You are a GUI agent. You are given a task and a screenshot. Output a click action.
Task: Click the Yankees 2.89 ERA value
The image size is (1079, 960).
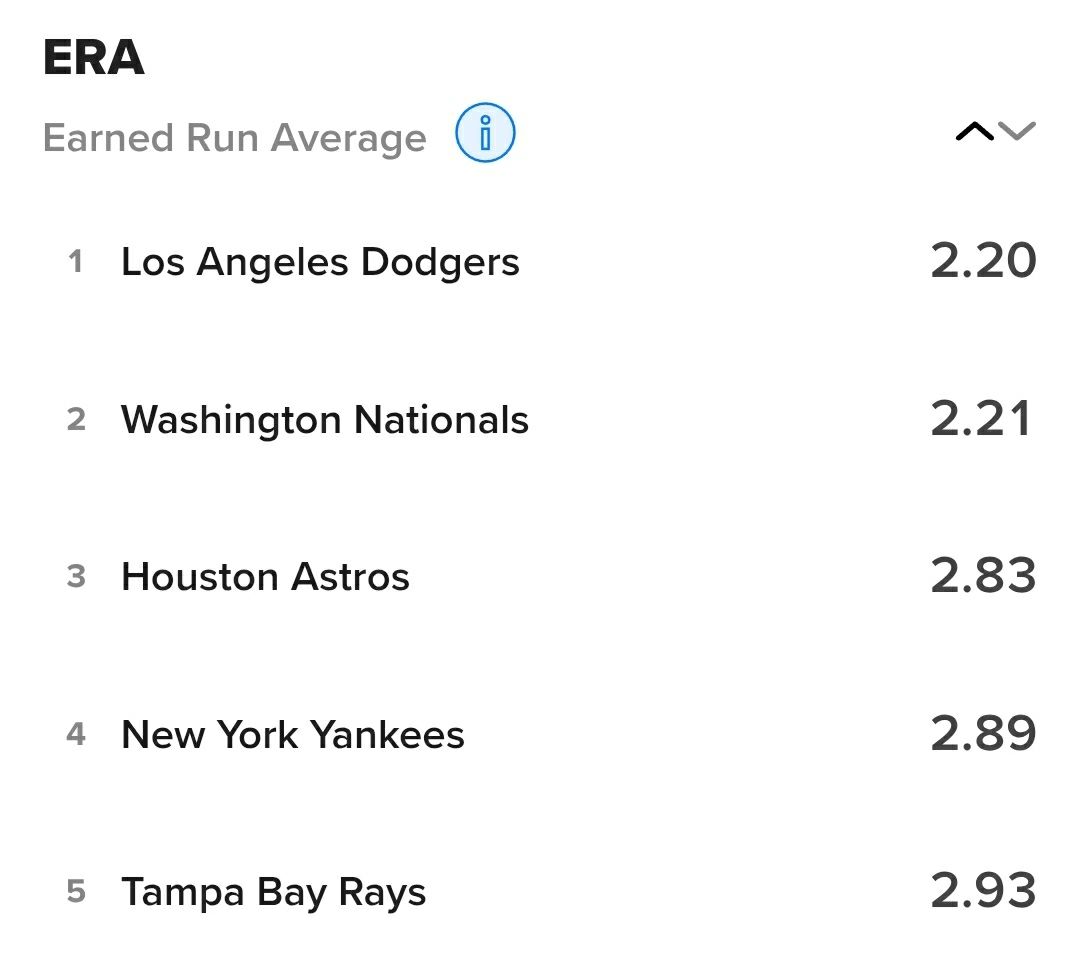tap(983, 734)
